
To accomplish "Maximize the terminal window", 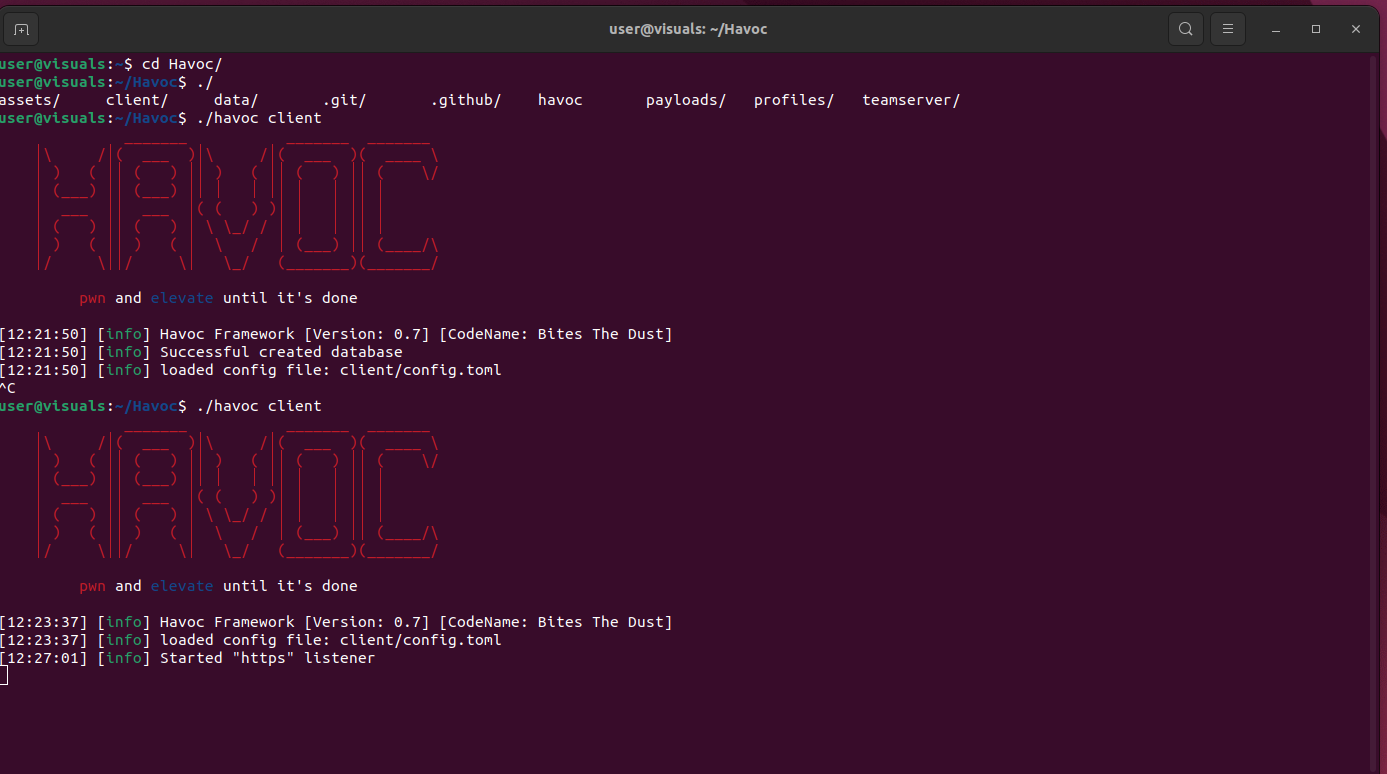I will click(x=1316, y=29).
